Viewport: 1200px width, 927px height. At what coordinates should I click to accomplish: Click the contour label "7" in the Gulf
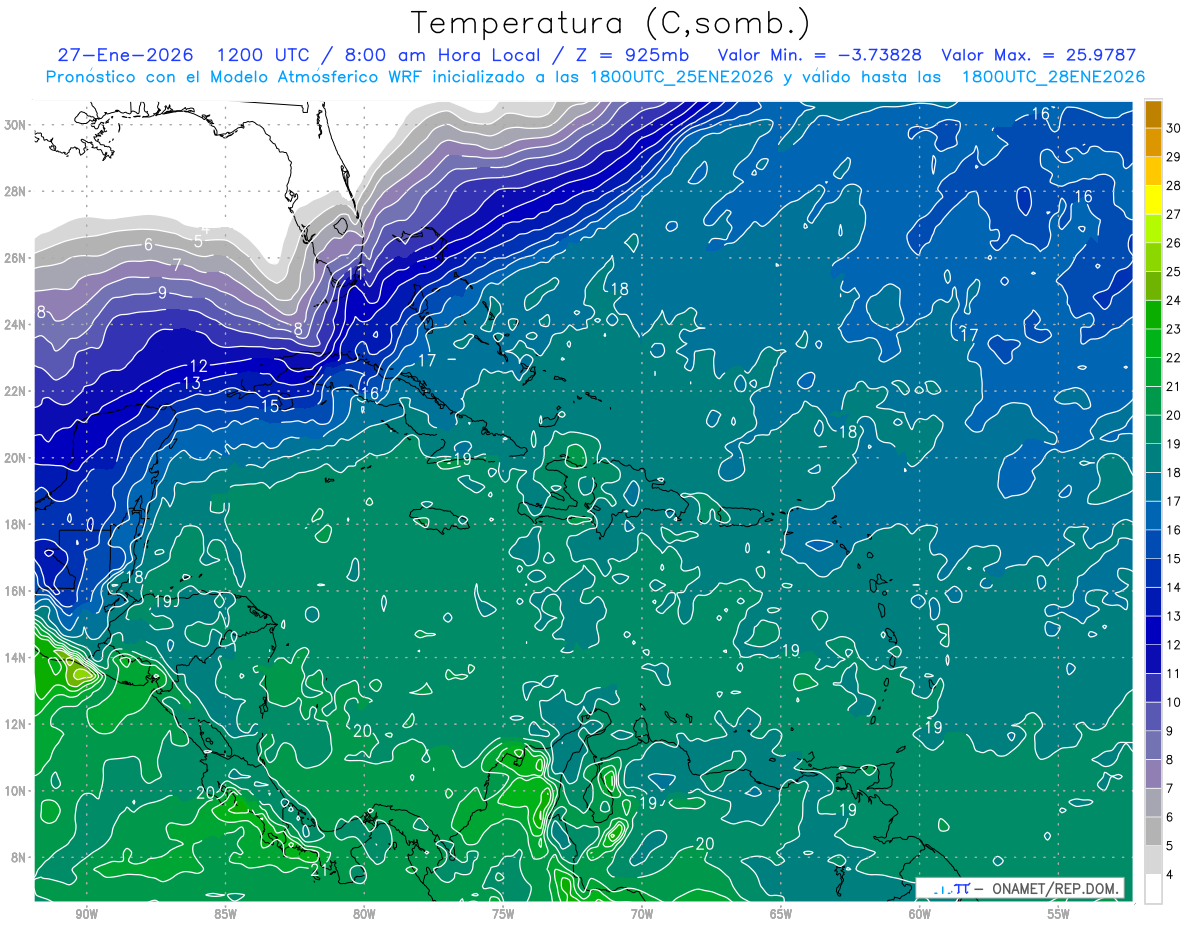click(176, 265)
